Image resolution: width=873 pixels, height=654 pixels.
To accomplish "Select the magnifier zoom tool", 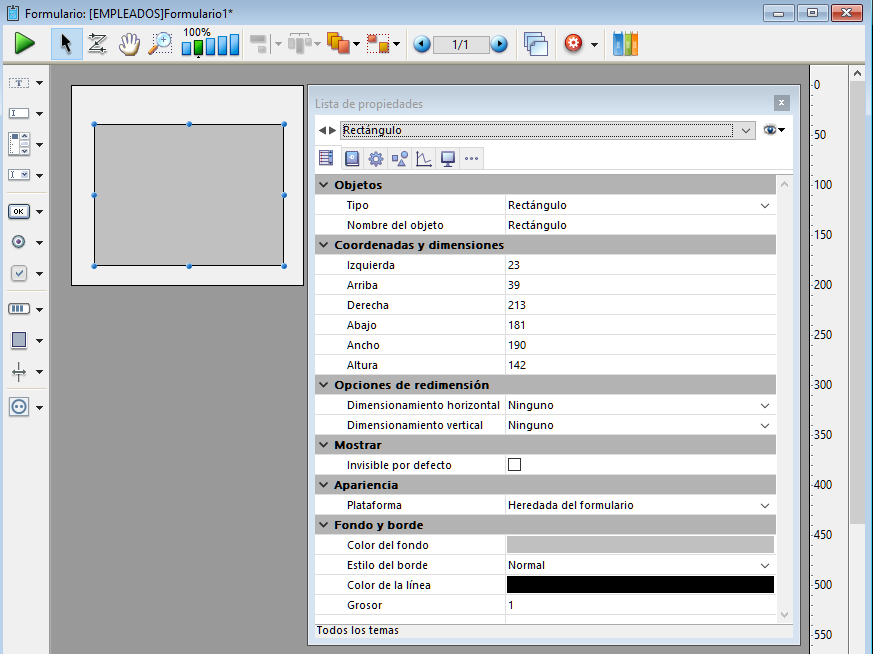I will point(159,44).
